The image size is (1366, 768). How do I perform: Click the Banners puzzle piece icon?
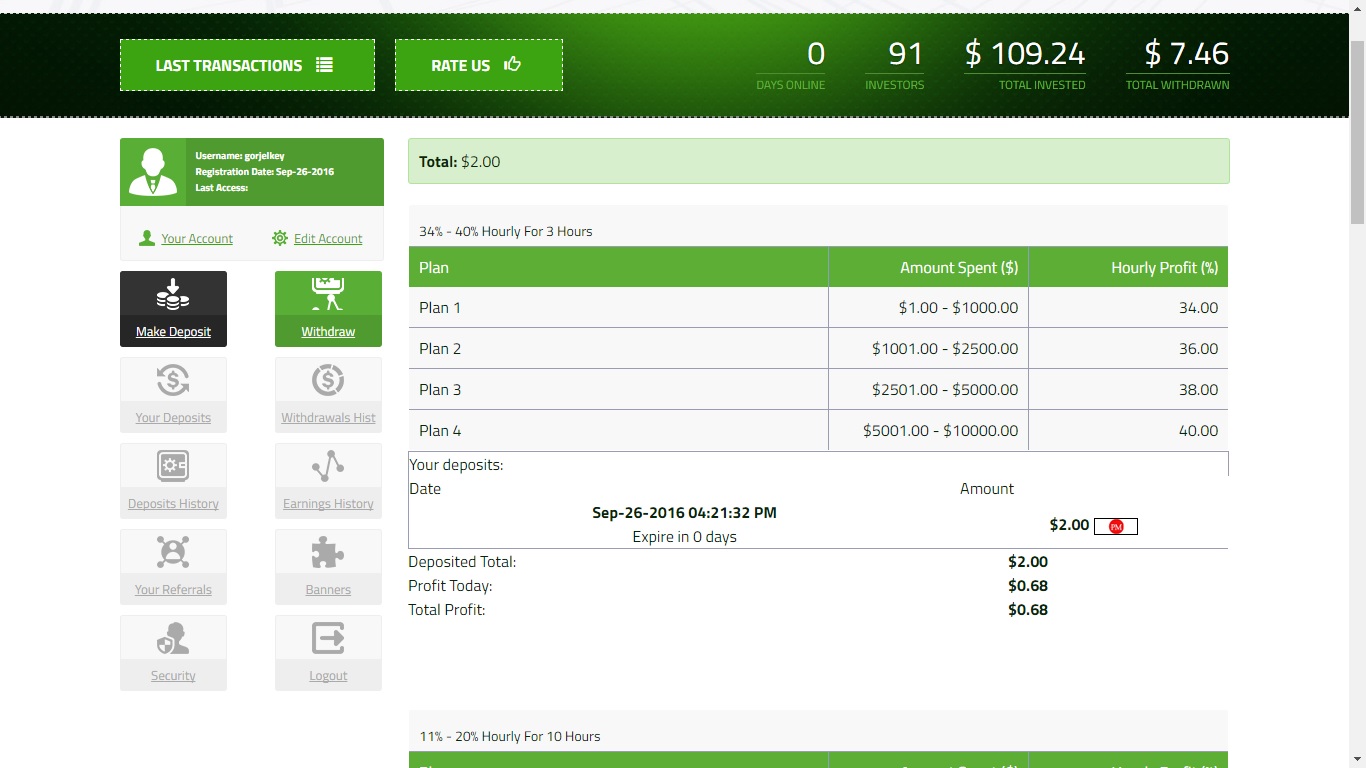[328, 553]
